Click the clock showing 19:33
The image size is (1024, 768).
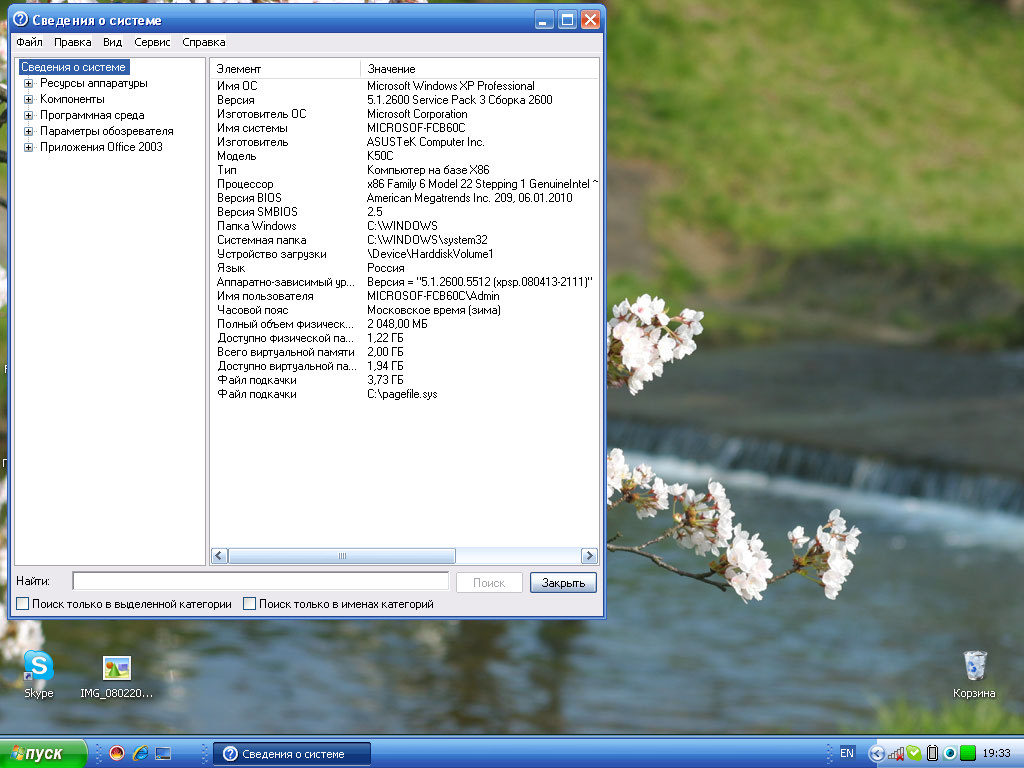(996, 753)
